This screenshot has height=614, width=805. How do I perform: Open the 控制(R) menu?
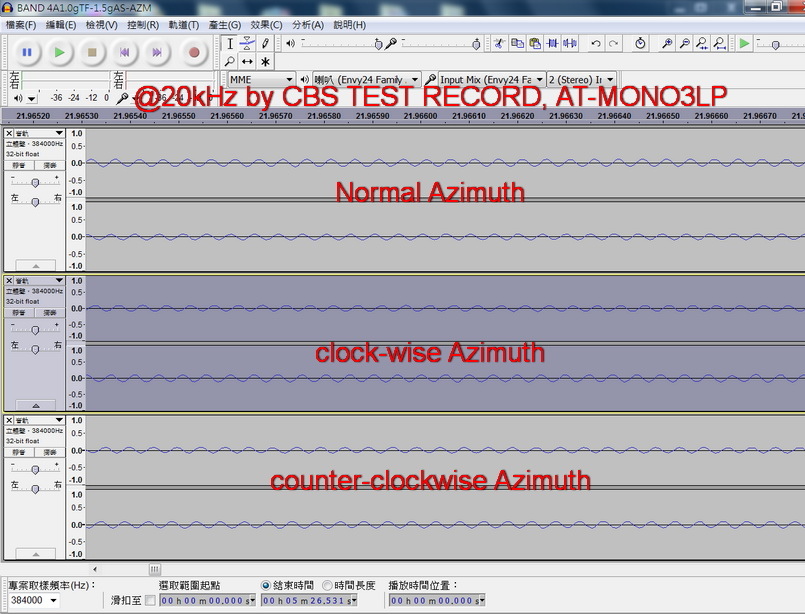(x=143, y=25)
